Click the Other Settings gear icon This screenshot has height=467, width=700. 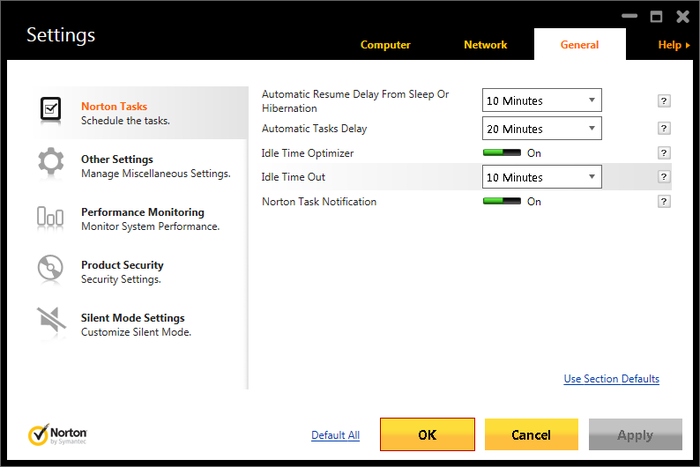pyautogui.click(x=50, y=162)
